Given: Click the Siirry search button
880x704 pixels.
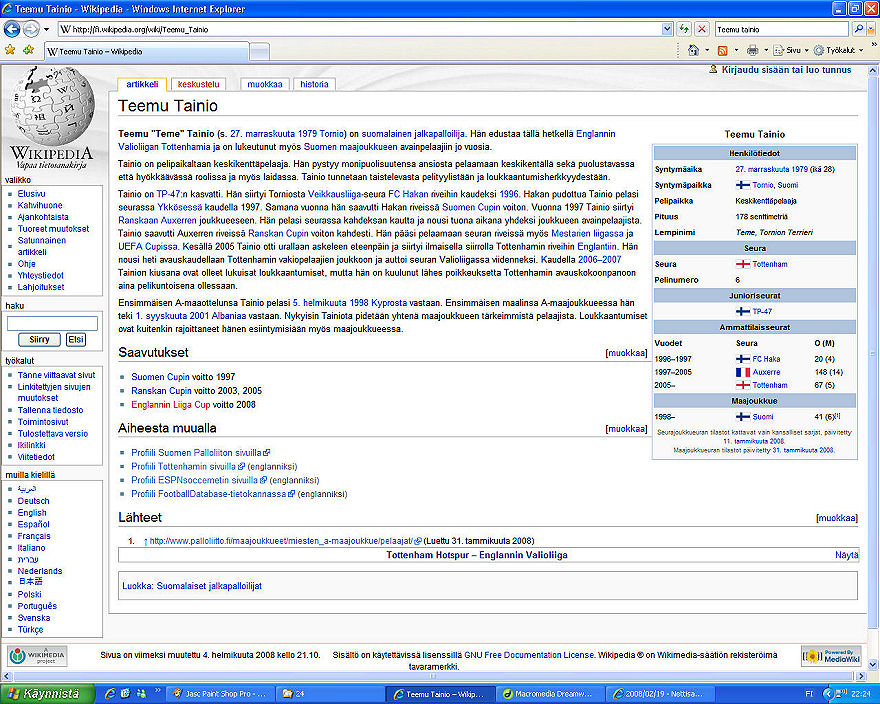Looking at the screenshot, I should tap(39, 339).
